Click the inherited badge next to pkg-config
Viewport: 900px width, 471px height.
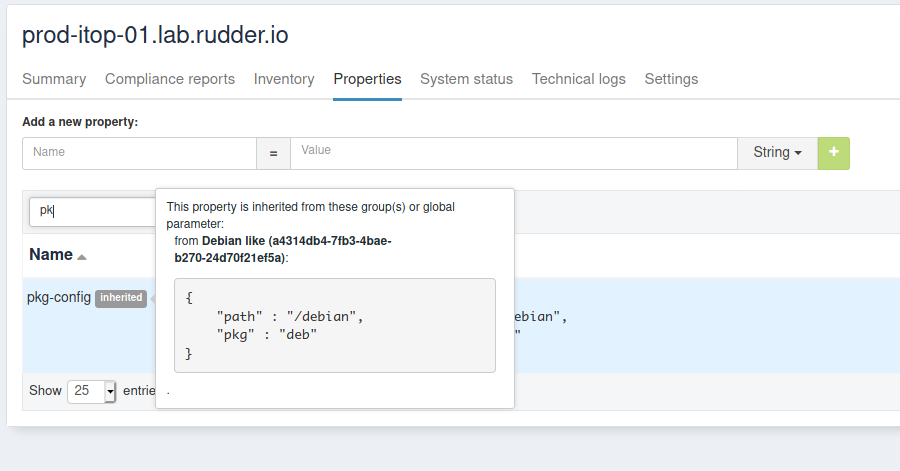point(121,298)
